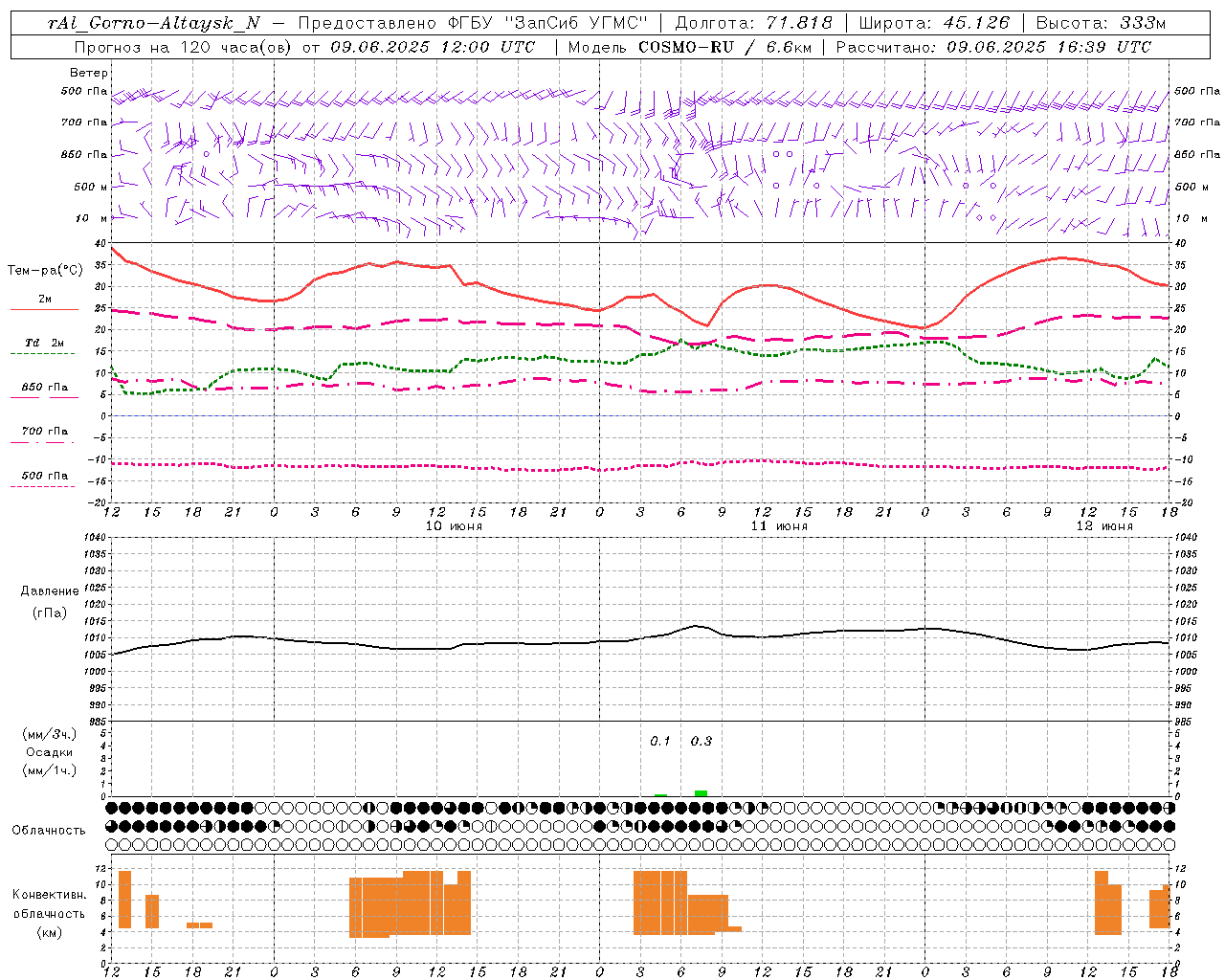This screenshot has width=1225, height=980.
Task: Click the '(км)' convective cloud unit label
Action: tap(50, 932)
